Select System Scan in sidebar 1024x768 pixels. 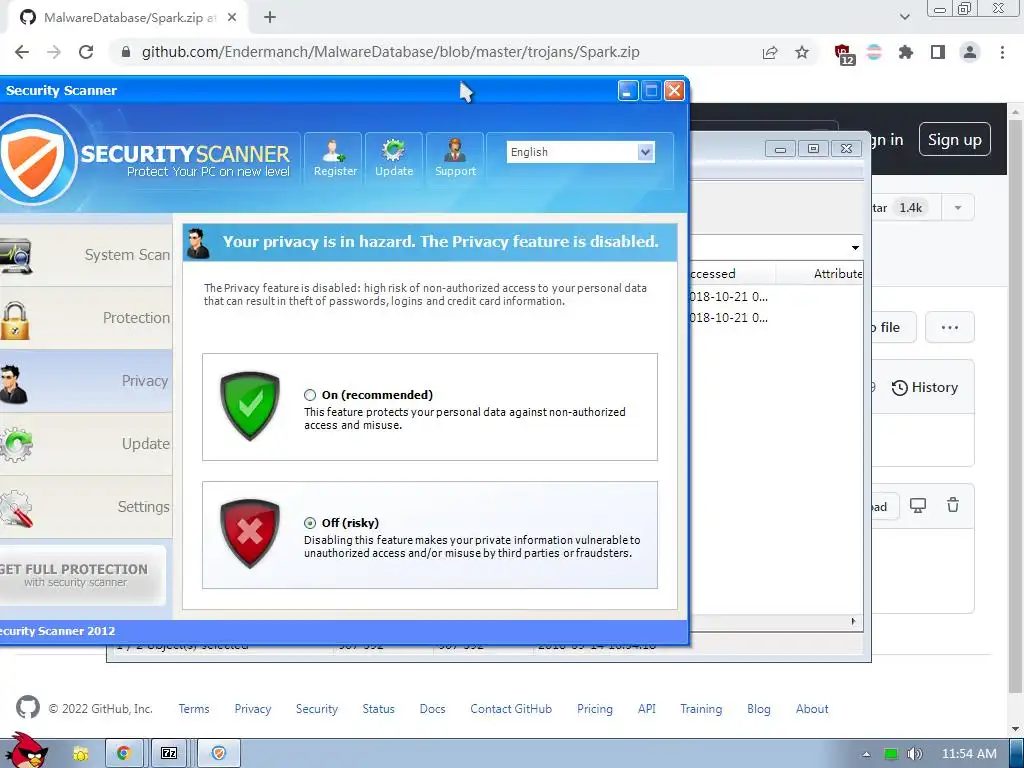(x=86, y=255)
